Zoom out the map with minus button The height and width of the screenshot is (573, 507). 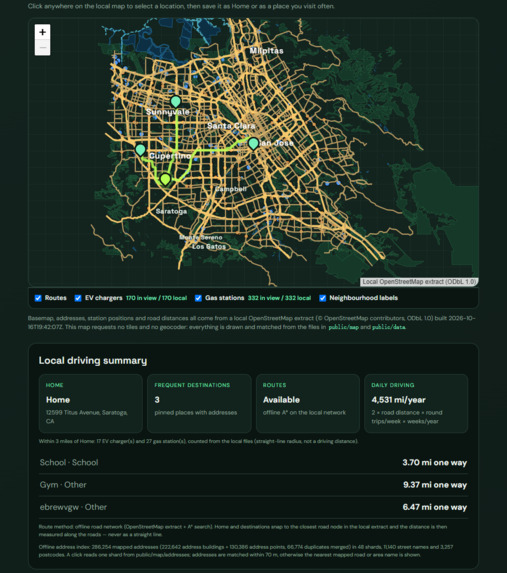pos(42,48)
